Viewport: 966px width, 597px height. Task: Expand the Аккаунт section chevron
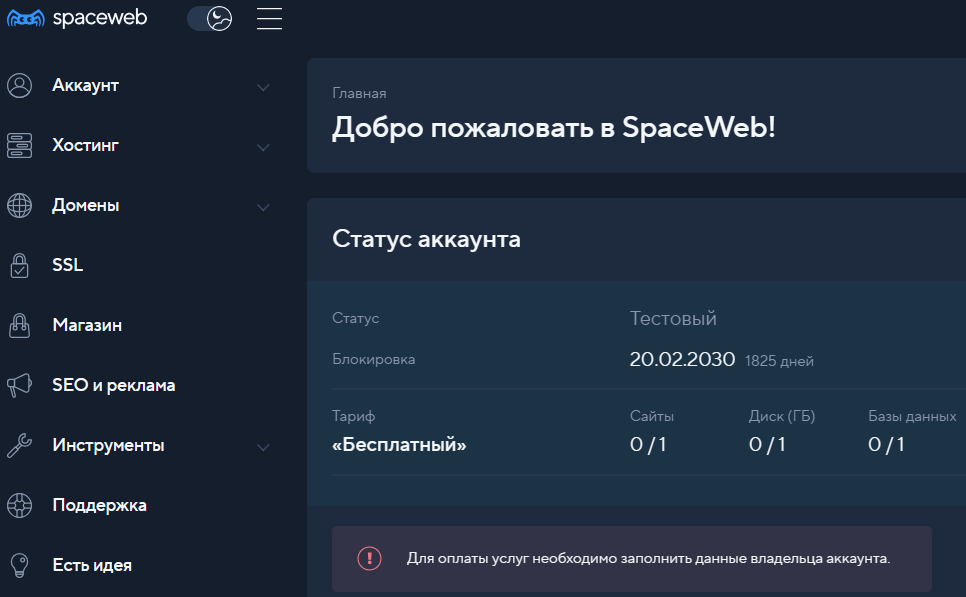tap(263, 87)
